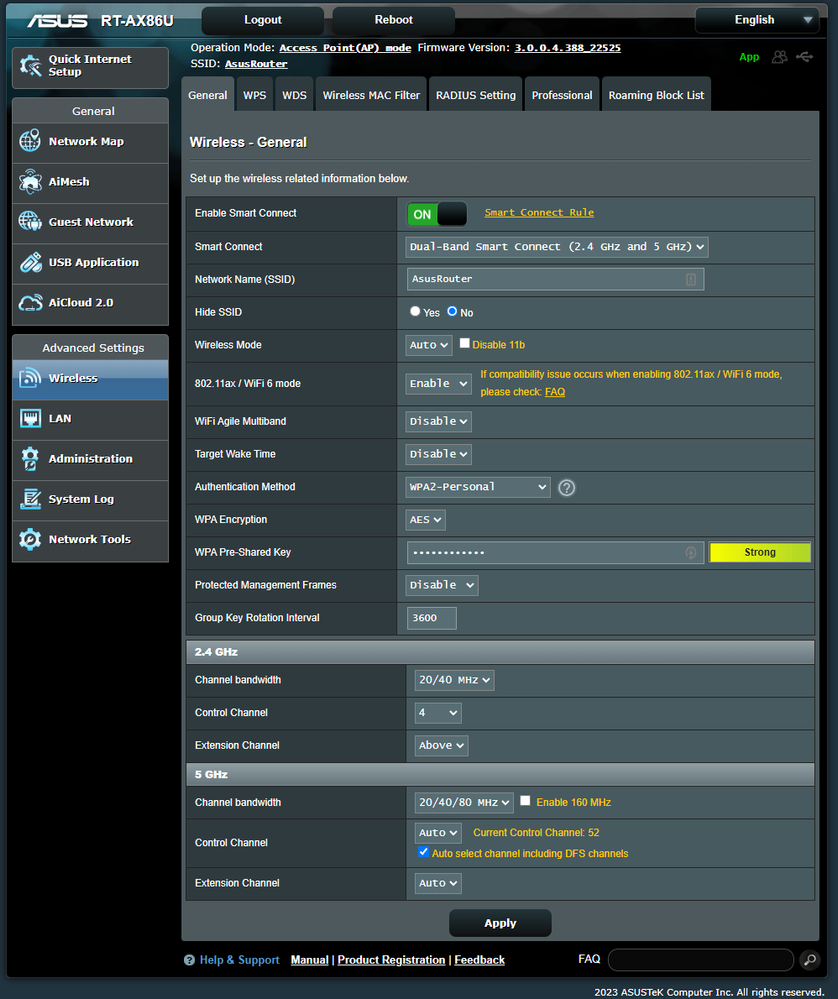
Task: Click the USB Application icon
Action: (x=30, y=263)
